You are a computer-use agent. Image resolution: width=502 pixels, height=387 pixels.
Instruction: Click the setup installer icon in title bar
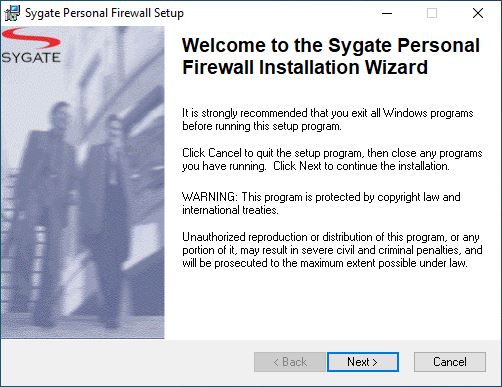coord(13,13)
